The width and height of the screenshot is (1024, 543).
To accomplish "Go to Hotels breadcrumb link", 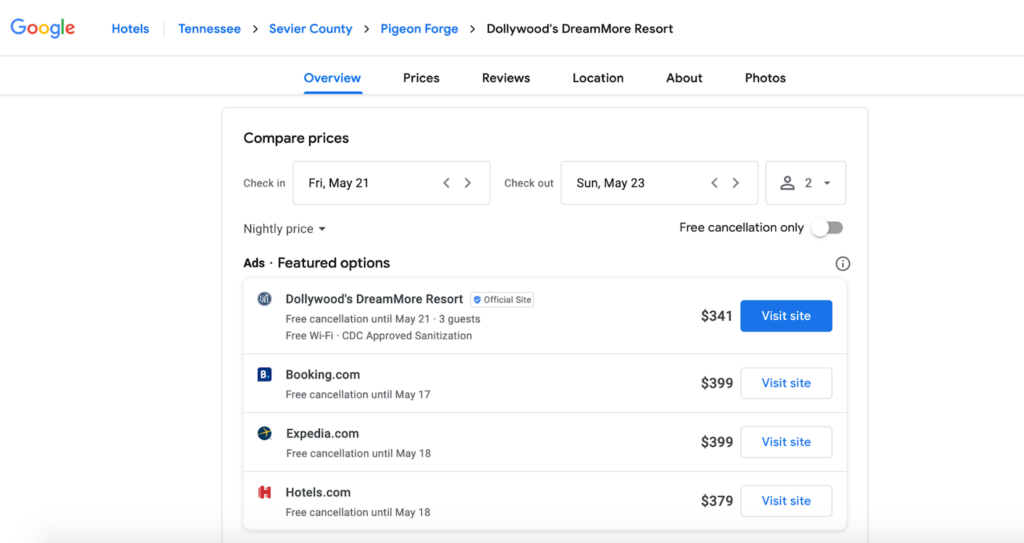I will click(130, 29).
